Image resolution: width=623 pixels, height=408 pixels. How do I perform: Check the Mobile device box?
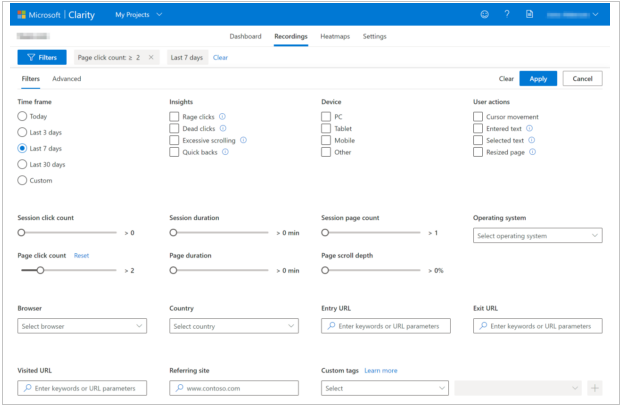tap(326, 140)
